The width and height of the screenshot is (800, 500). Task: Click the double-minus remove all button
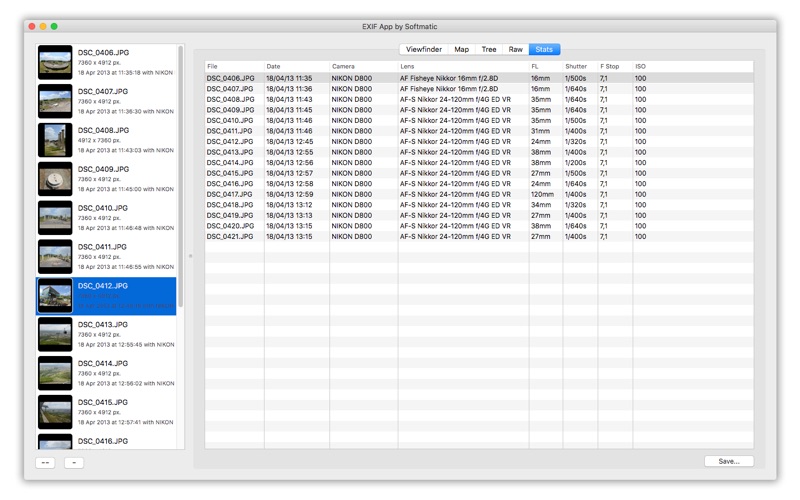pyautogui.click(x=45, y=463)
